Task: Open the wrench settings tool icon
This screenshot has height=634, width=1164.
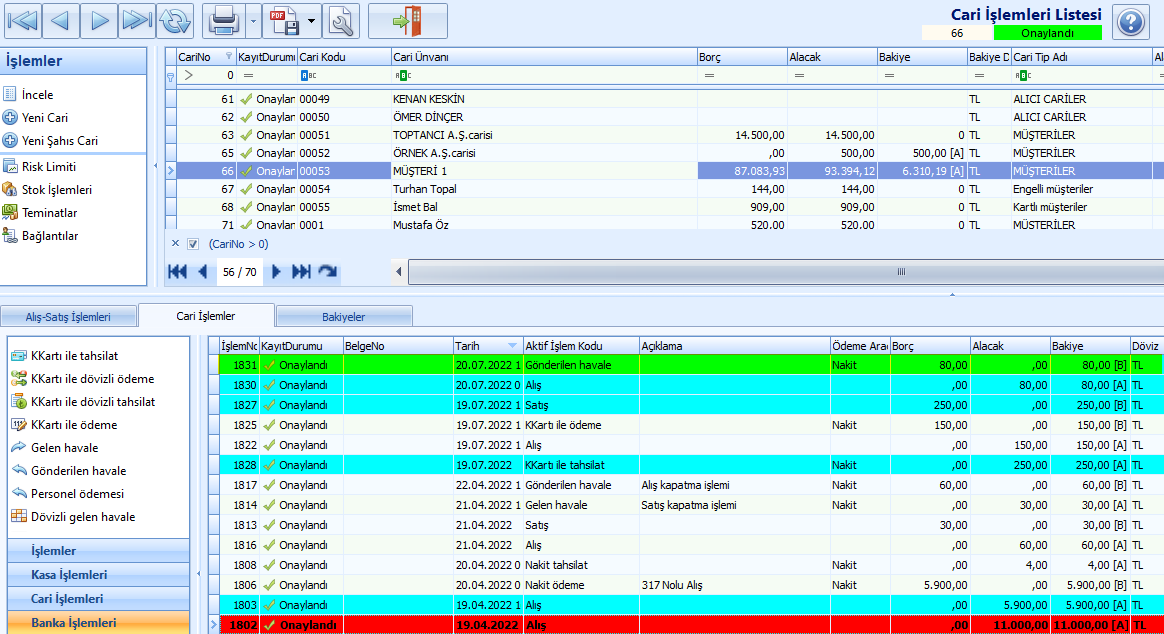Action: (x=341, y=21)
